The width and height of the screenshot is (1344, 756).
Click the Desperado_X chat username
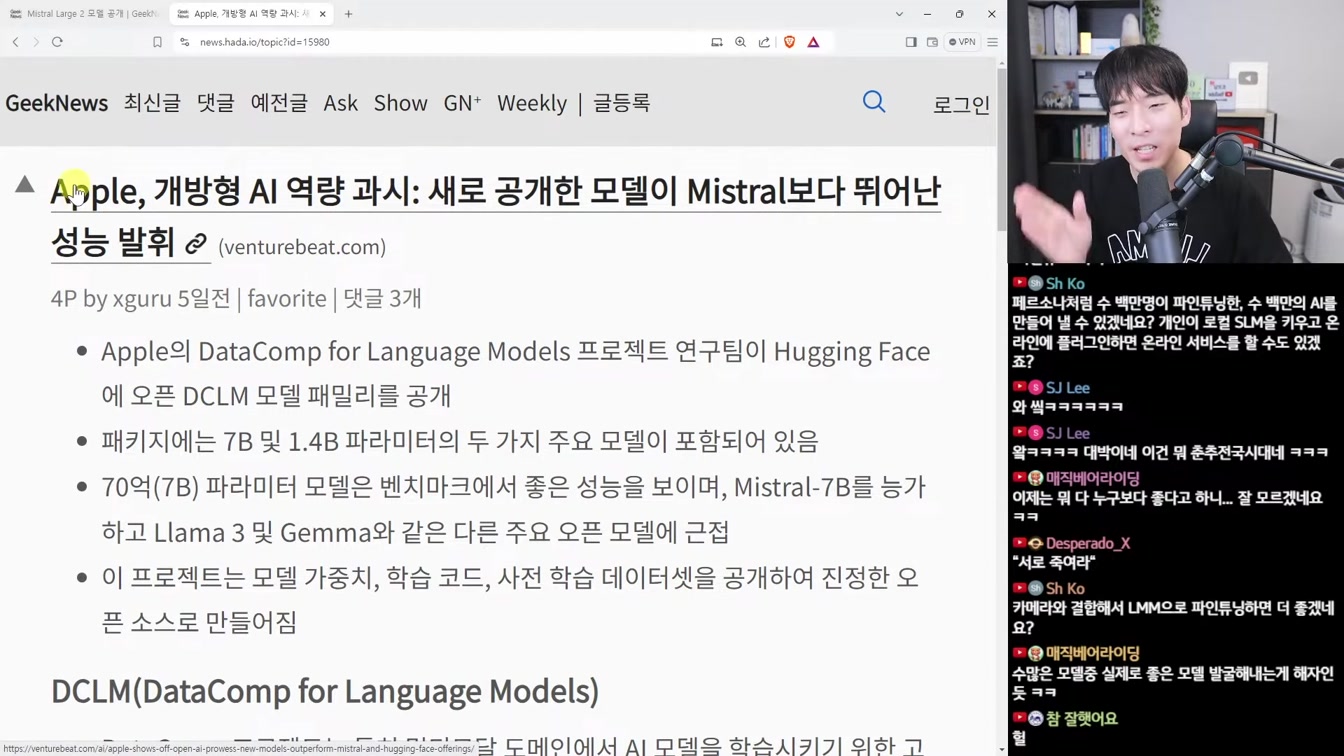[x=1088, y=543]
